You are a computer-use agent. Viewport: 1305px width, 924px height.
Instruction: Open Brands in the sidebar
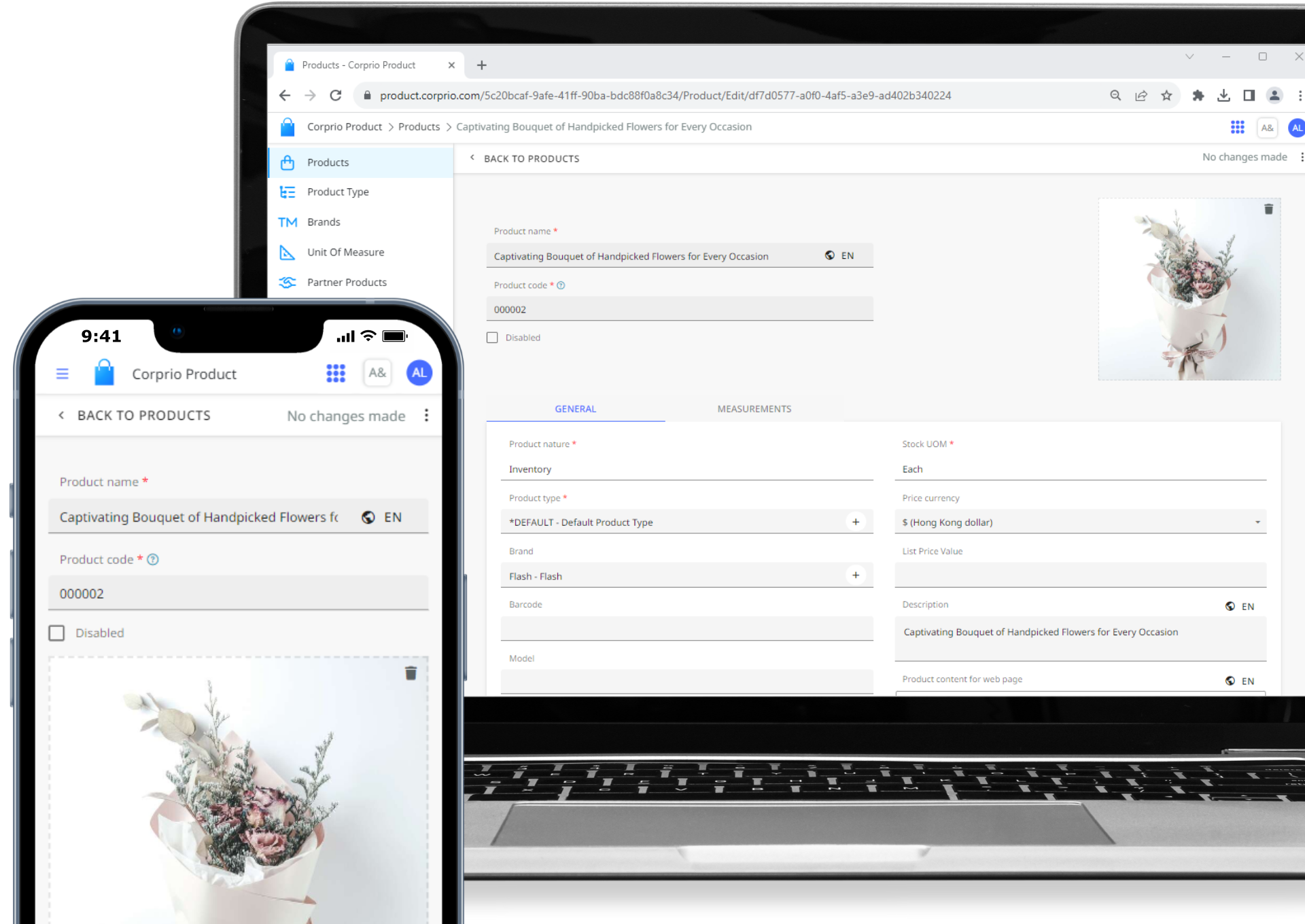[x=361, y=222]
